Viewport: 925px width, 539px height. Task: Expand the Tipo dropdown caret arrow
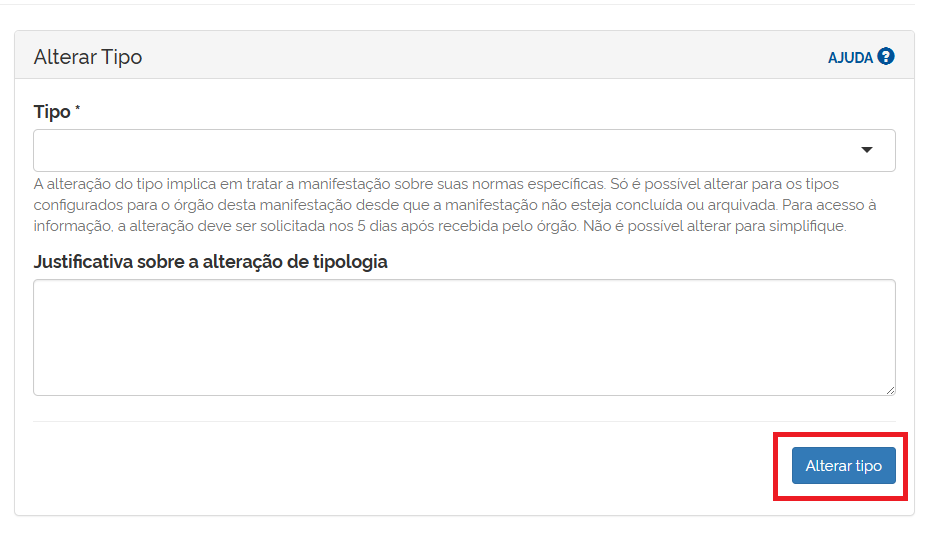(x=867, y=150)
